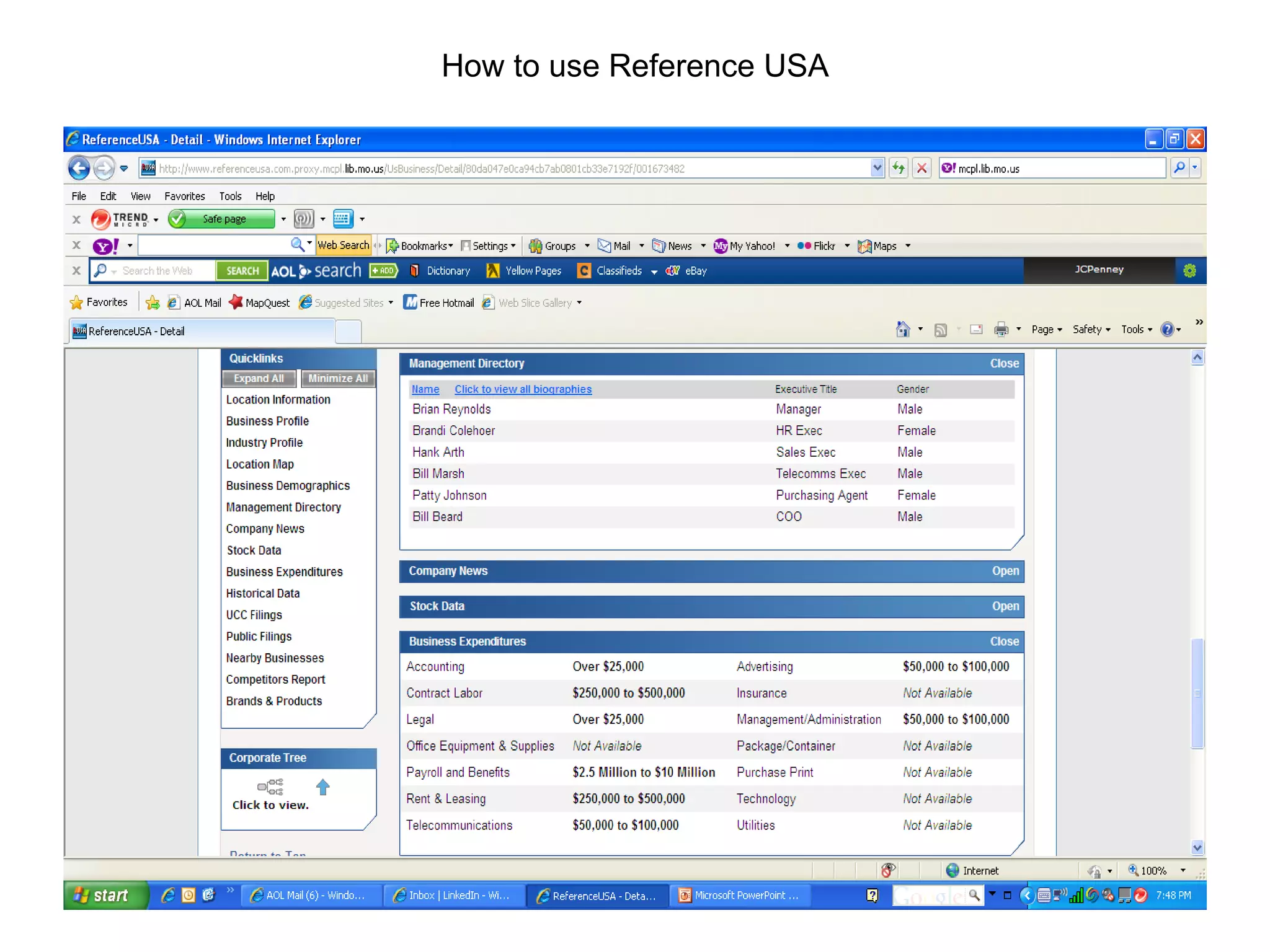
Task: Open Yahoo Maps toolbar item
Action: 877,246
